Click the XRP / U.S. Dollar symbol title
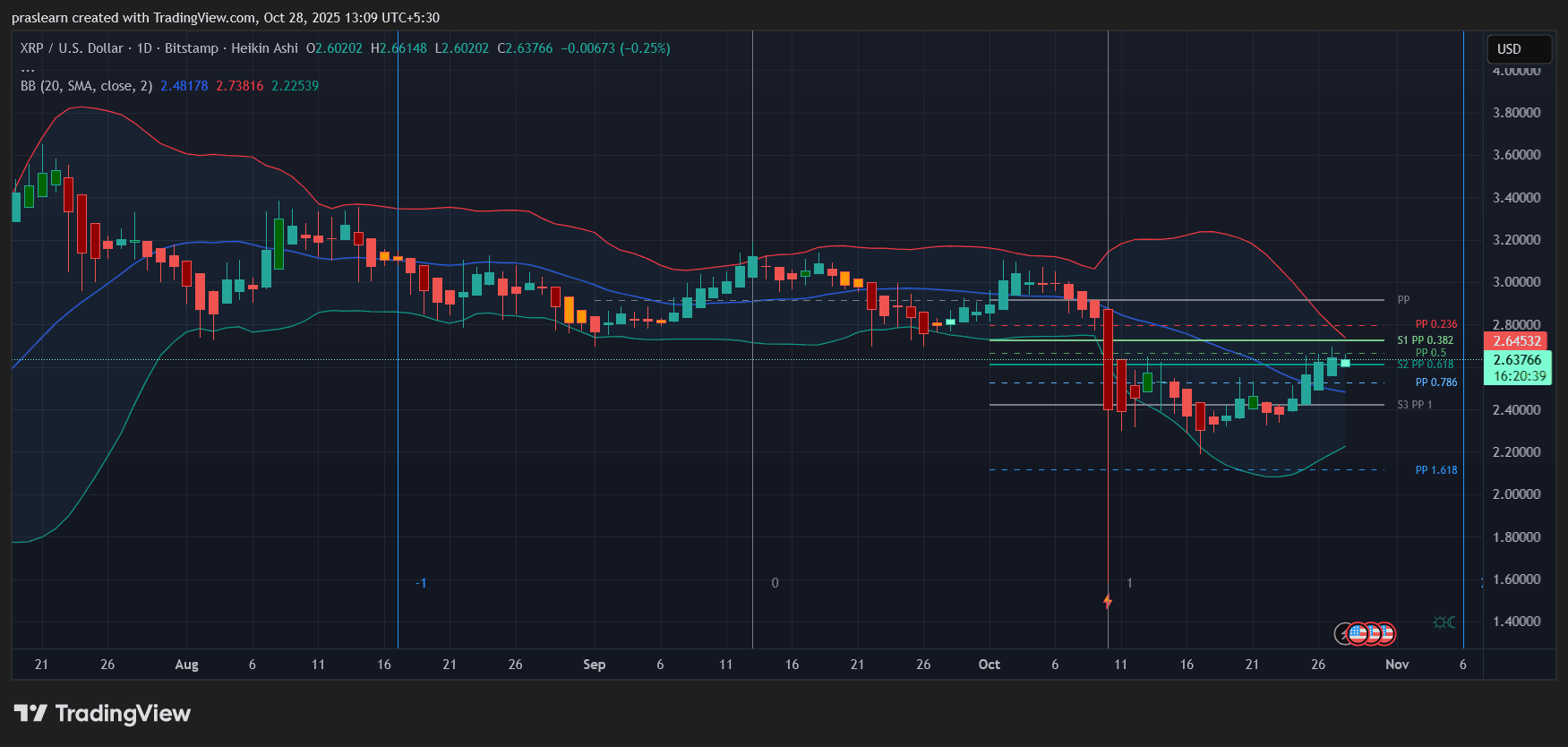This screenshot has width=1568, height=747. [72, 48]
